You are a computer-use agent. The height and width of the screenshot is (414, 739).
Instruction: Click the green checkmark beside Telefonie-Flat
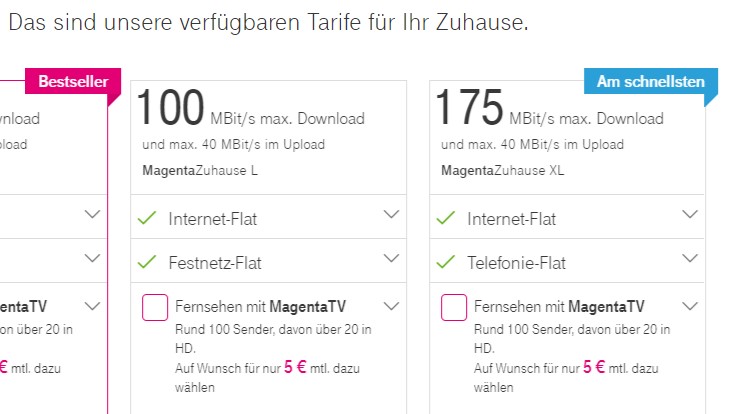(445, 262)
